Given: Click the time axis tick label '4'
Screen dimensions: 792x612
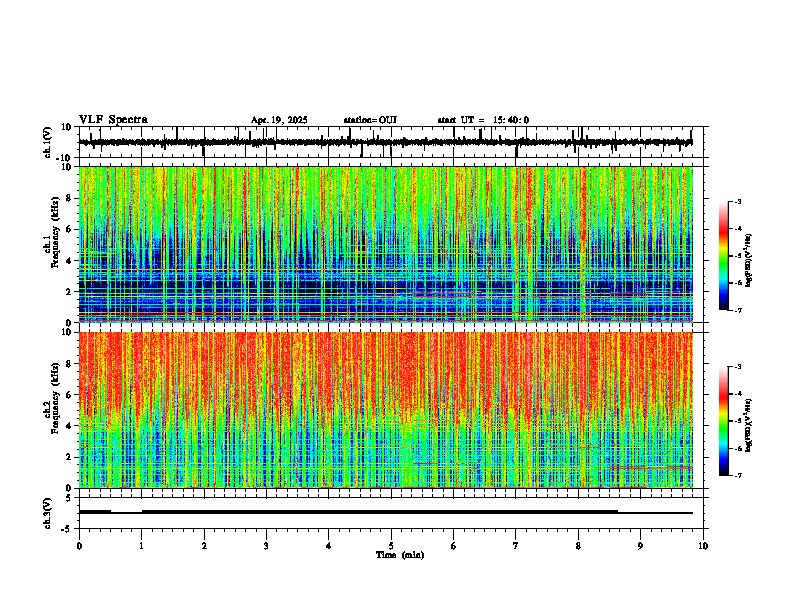Looking at the screenshot, I should coord(329,546).
